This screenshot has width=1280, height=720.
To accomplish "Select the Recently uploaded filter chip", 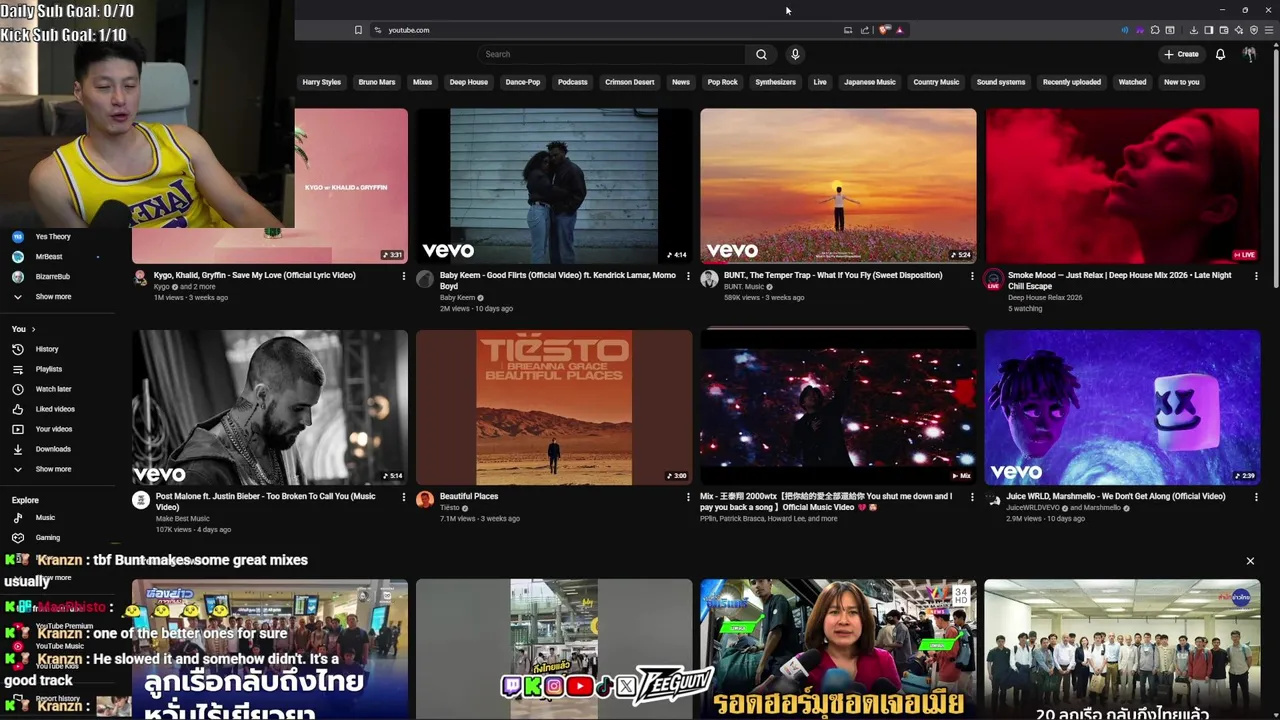I will (x=1072, y=82).
